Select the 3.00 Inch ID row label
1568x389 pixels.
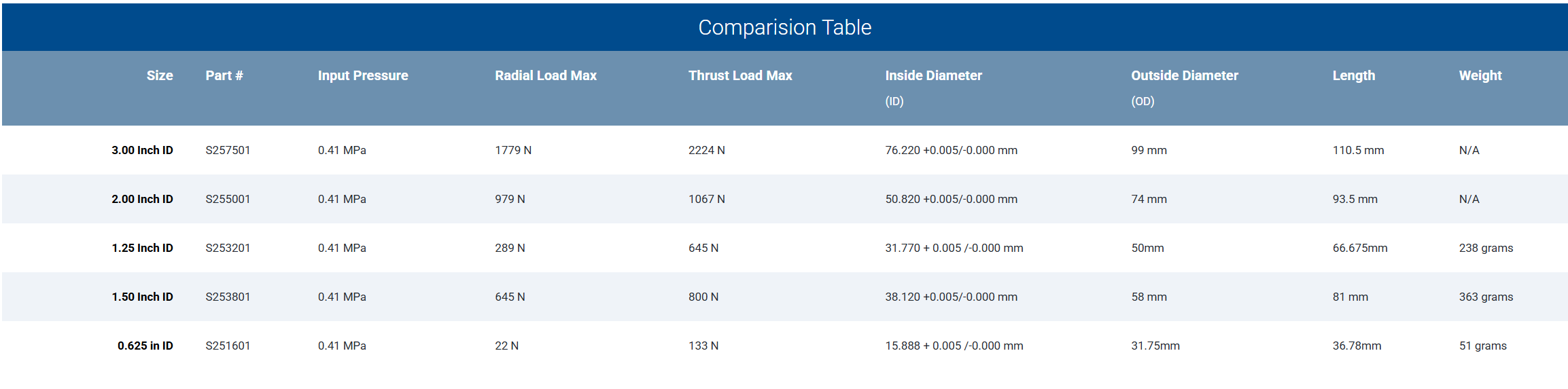(x=142, y=150)
